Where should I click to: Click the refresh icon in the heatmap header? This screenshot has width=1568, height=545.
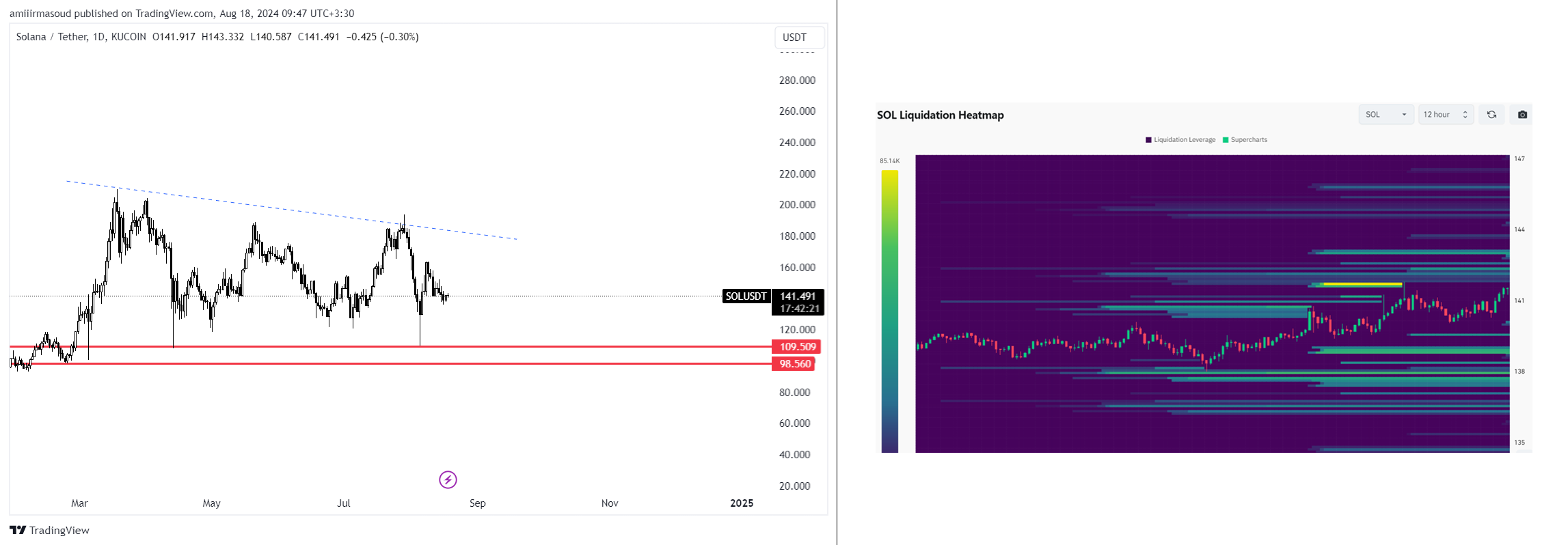coord(1491,115)
